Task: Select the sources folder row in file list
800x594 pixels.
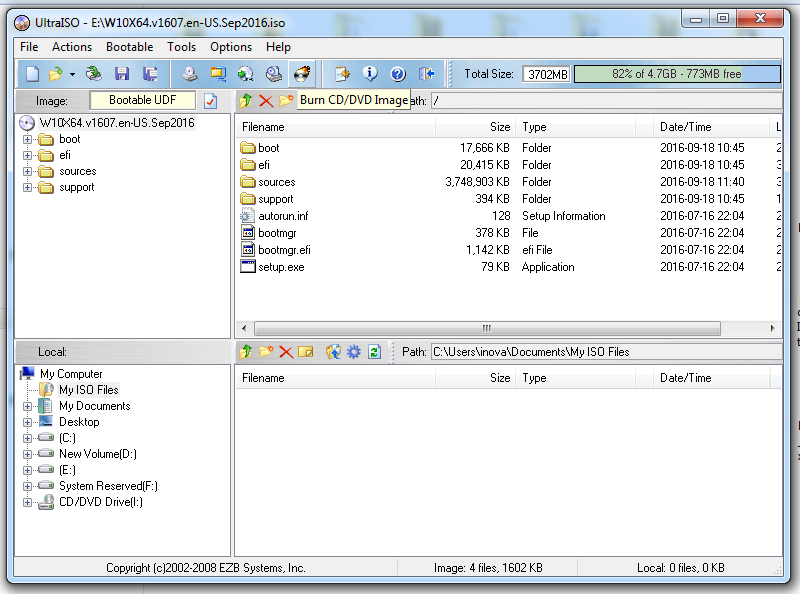Action: click(x=508, y=182)
